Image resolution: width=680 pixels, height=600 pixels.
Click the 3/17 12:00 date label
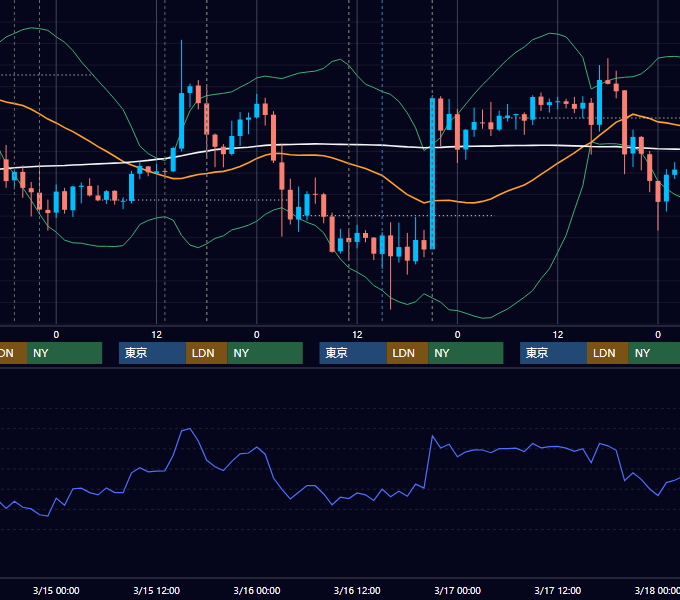(558, 590)
